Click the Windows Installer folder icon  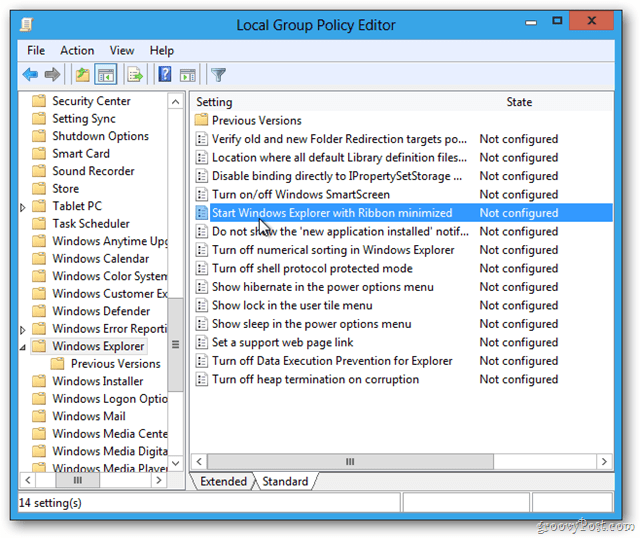[x=39, y=381]
